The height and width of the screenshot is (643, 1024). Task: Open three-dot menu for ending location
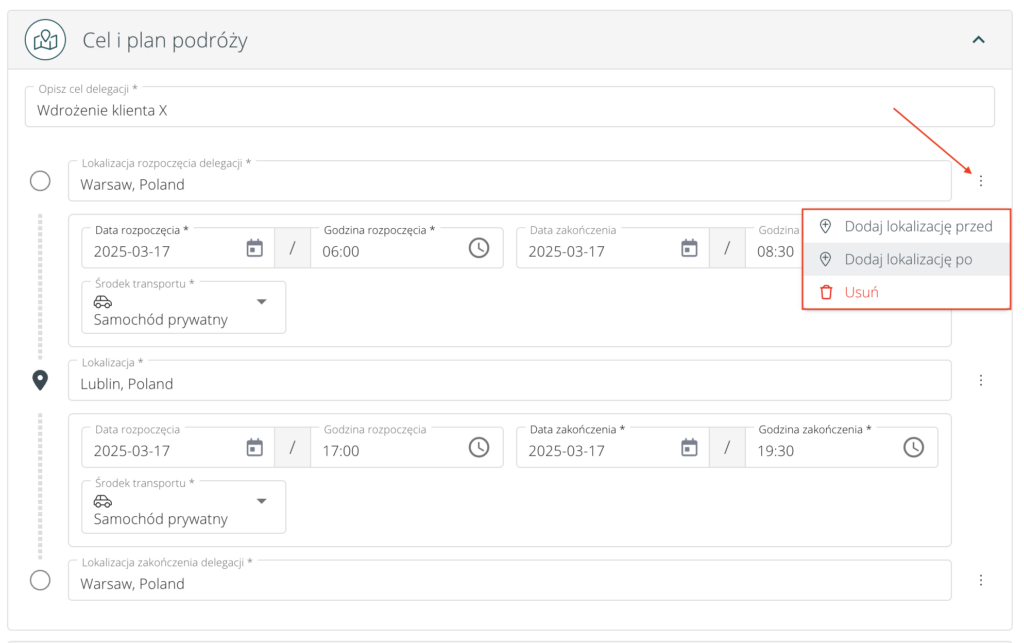981,580
